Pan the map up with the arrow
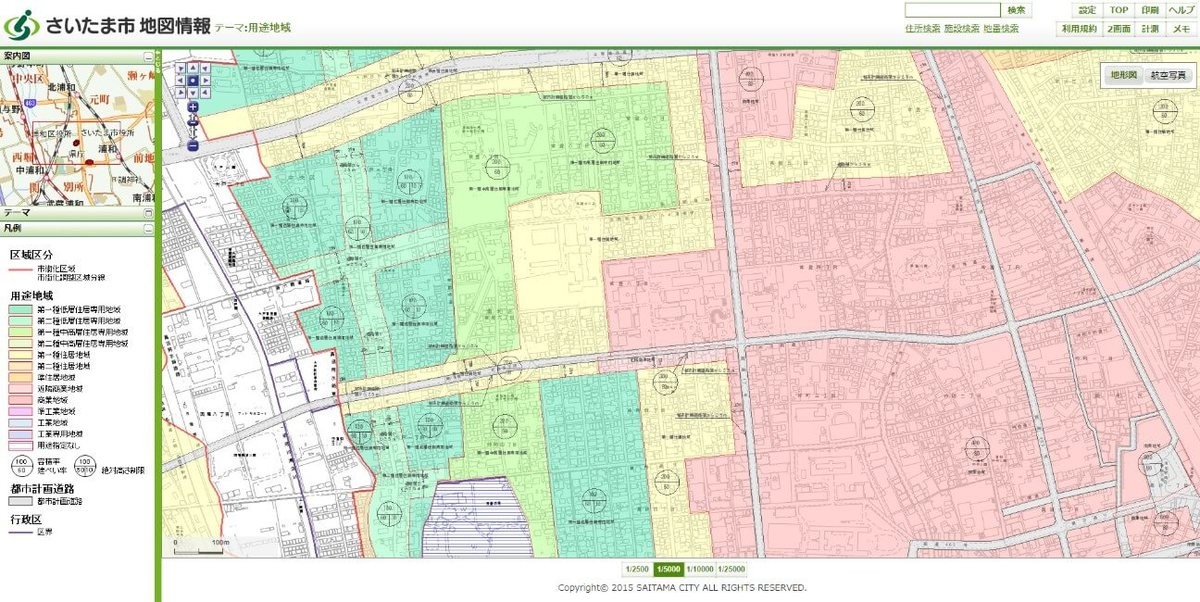 [x=193, y=68]
